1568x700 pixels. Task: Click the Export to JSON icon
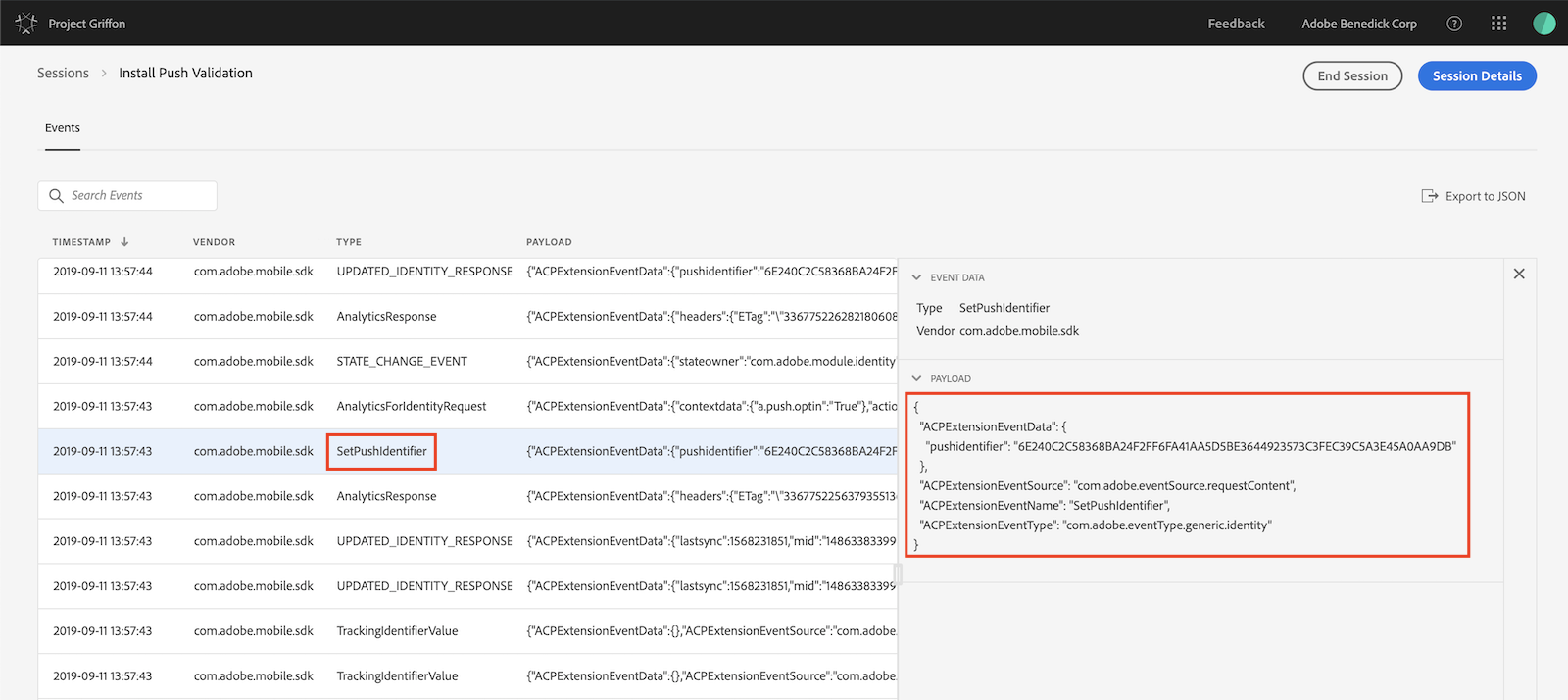[x=1430, y=196]
